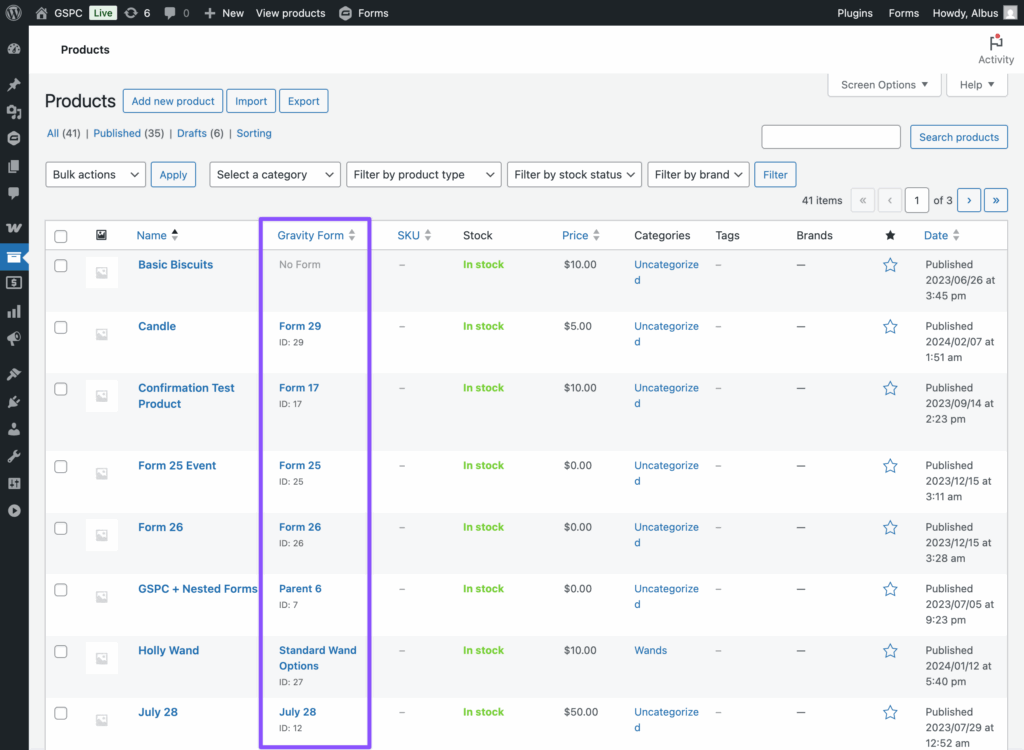Screen dimensions: 1024x750
Task: Sort products by the Gravity Form column
Action: pos(316,235)
